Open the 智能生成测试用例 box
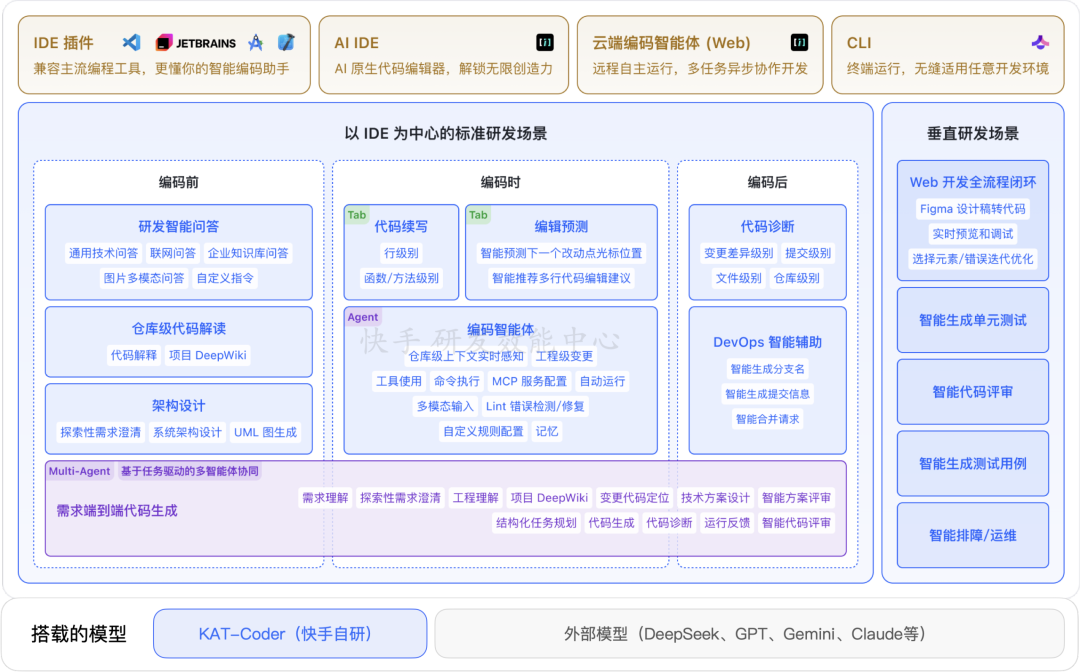This screenshot has width=1080, height=672. click(x=973, y=463)
